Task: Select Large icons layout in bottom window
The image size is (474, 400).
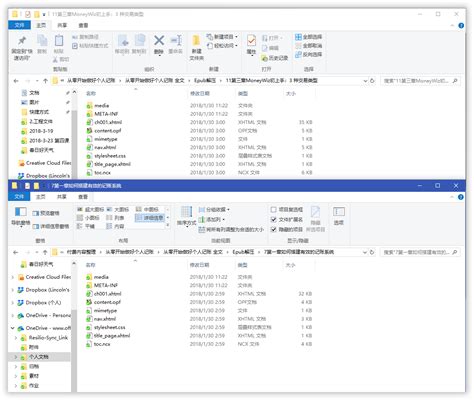Action: (118, 210)
